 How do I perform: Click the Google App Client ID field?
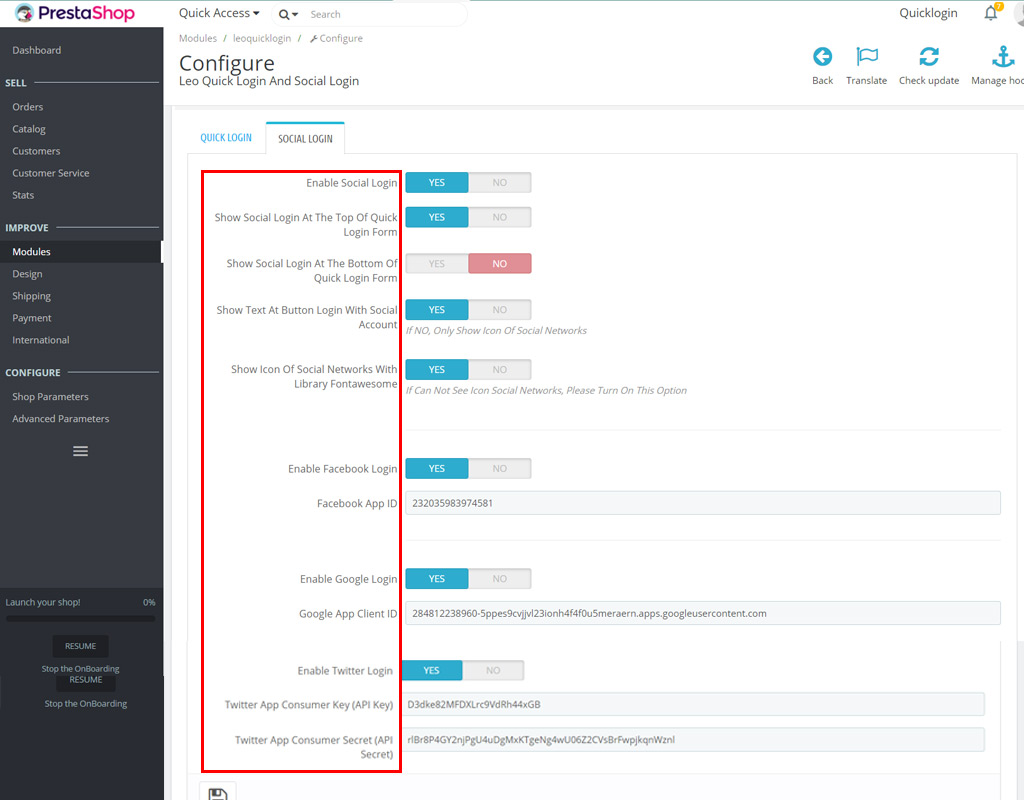tap(703, 614)
